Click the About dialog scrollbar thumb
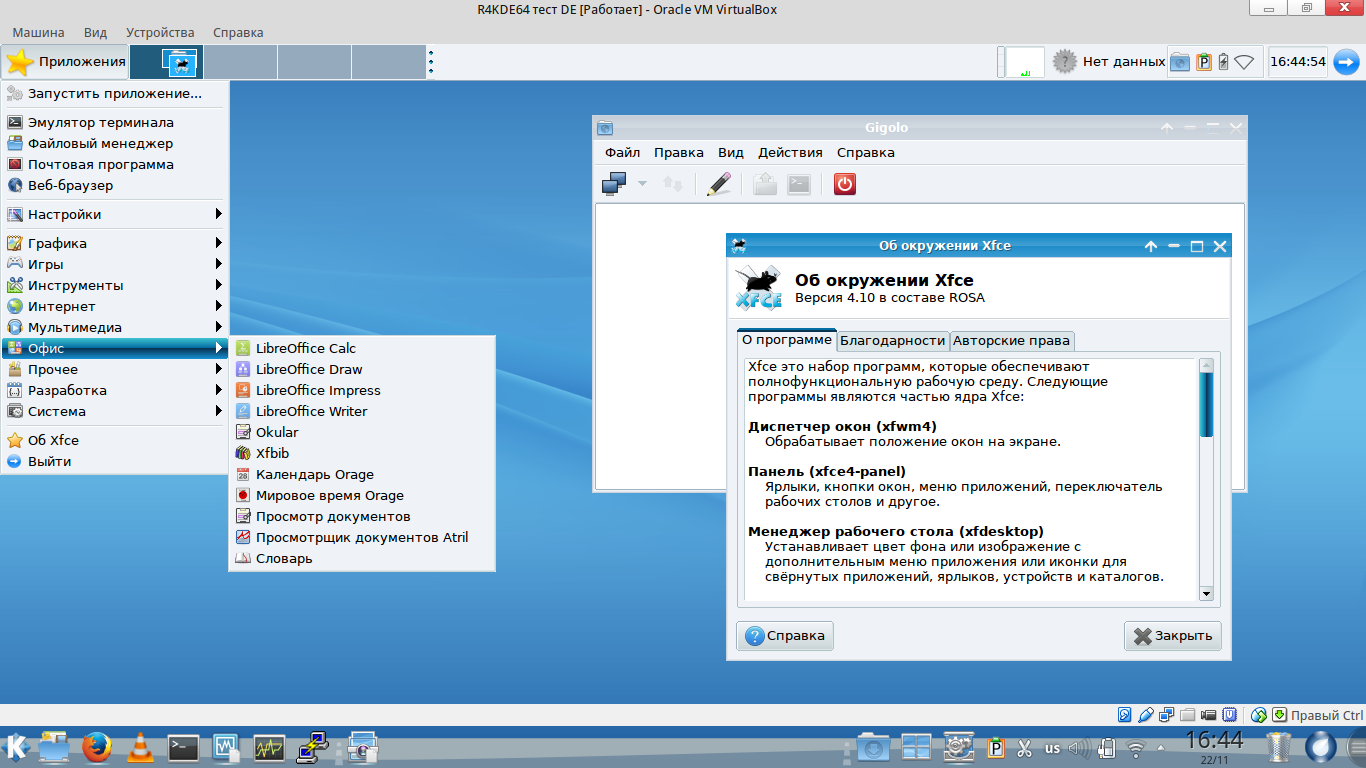This screenshot has height=768, width=1366. pyautogui.click(x=1206, y=405)
